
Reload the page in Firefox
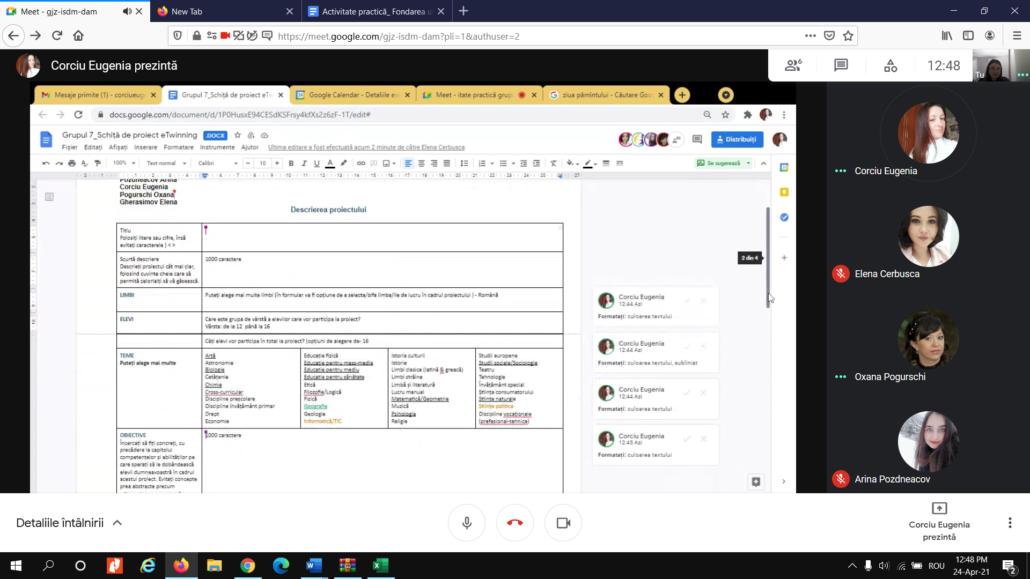point(57,35)
